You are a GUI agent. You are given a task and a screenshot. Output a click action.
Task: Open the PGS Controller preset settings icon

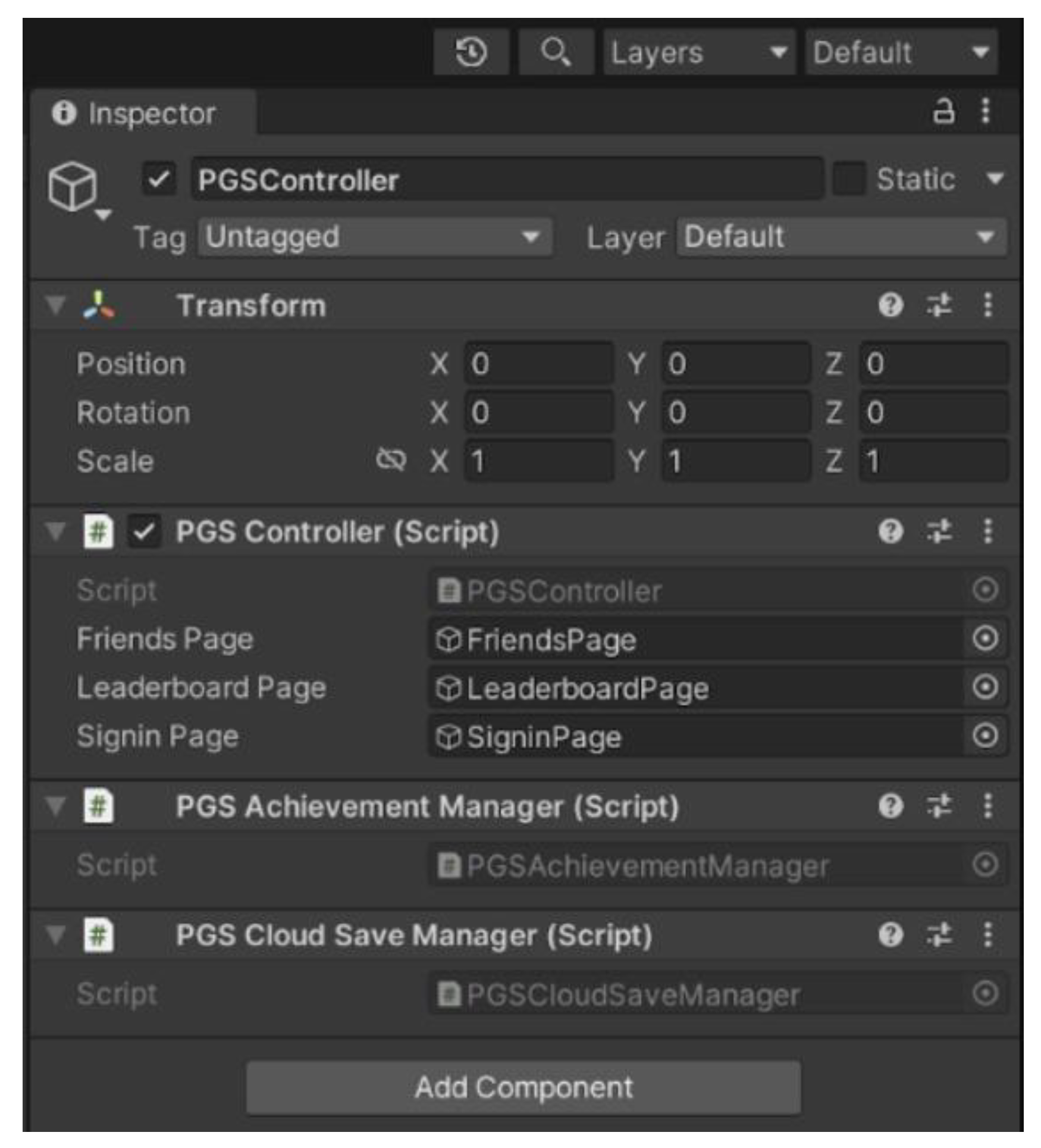(939, 531)
